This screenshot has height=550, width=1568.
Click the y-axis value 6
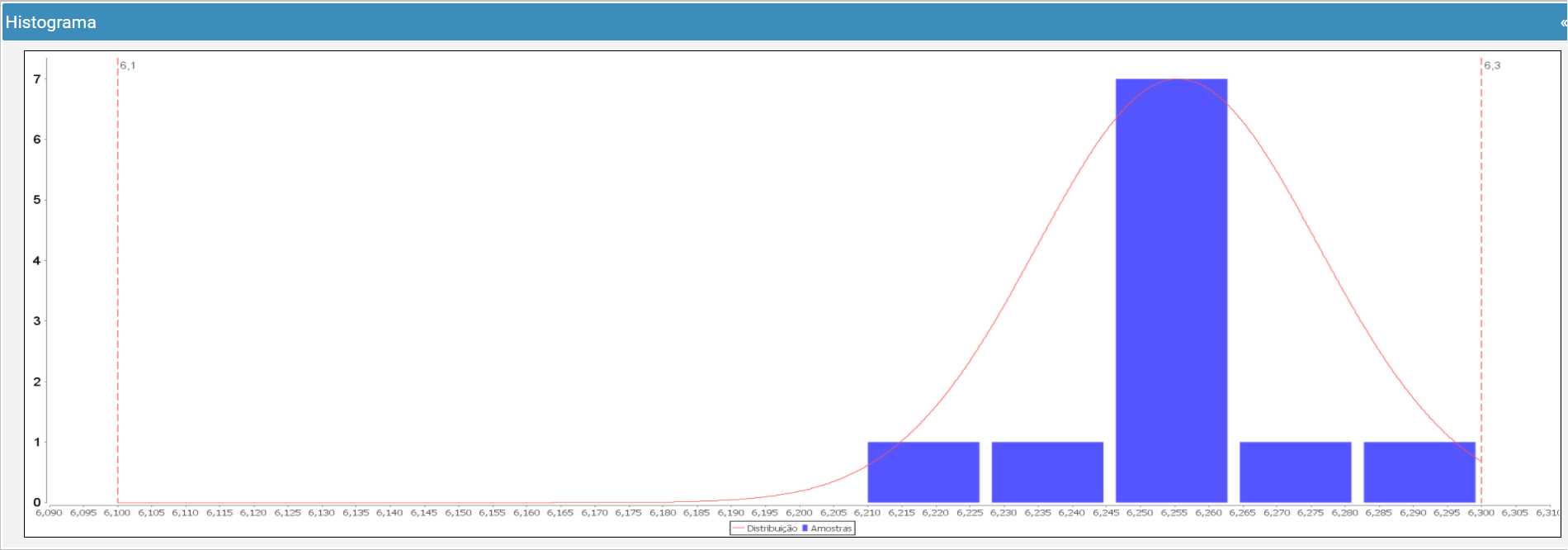36,140
